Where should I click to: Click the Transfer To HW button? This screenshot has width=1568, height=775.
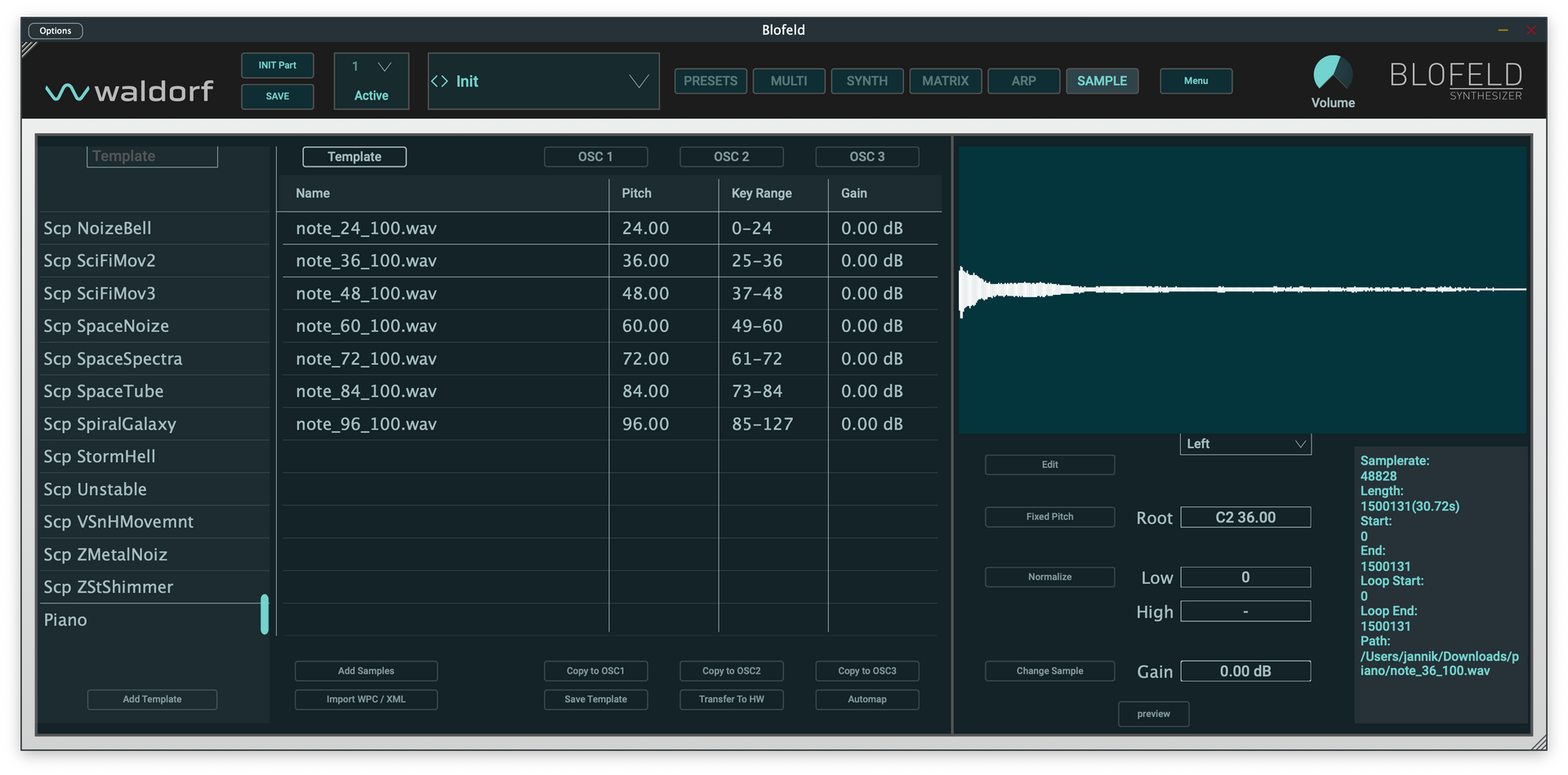click(732, 700)
